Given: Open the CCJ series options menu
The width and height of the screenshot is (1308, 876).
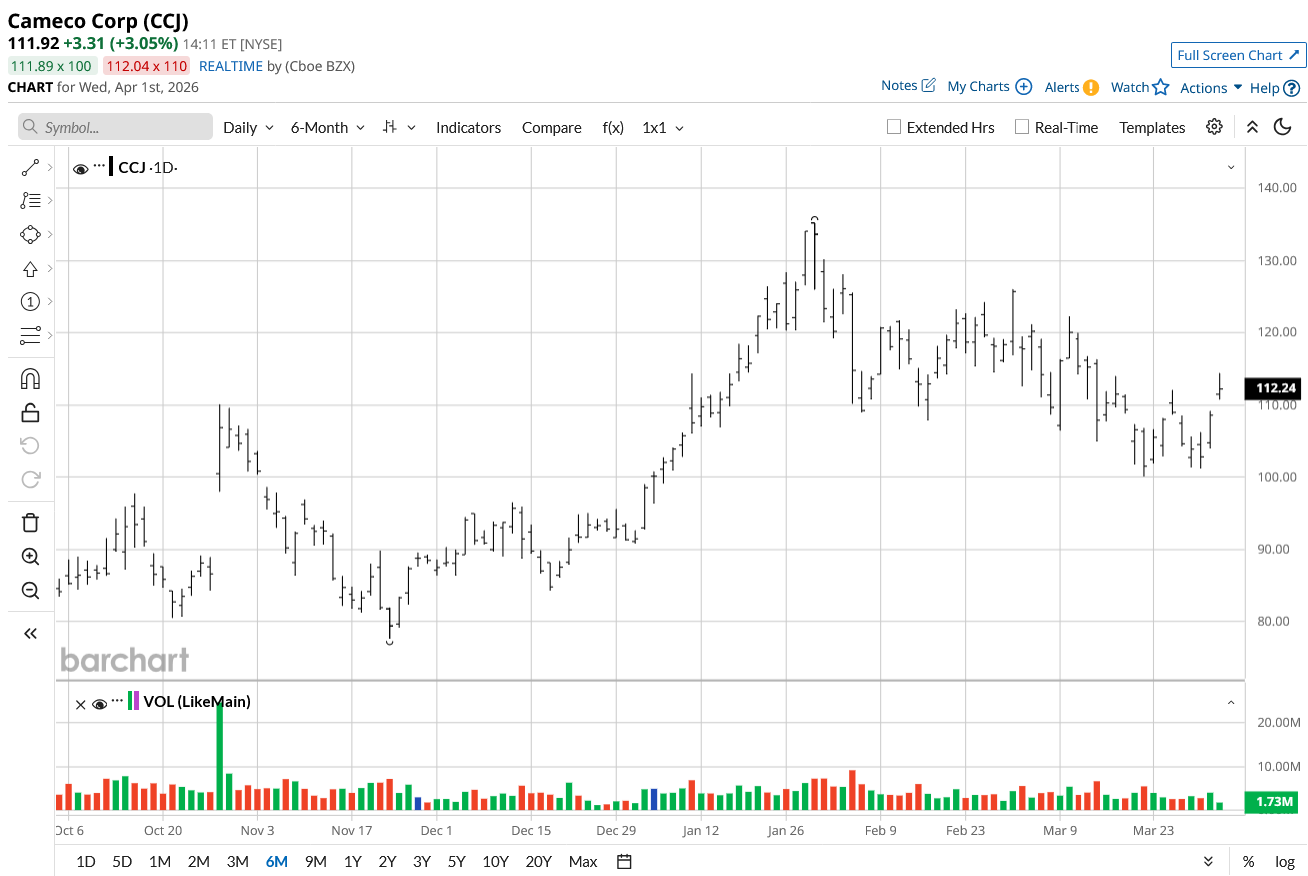Looking at the screenshot, I should tap(99, 165).
